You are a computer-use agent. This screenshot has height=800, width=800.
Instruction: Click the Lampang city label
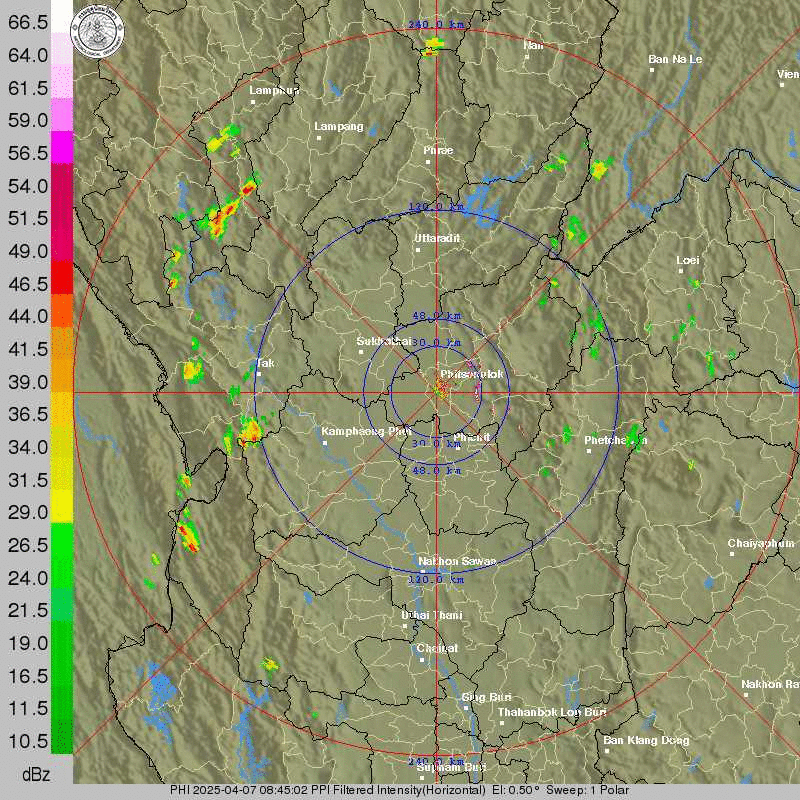[x=339, y=126]
